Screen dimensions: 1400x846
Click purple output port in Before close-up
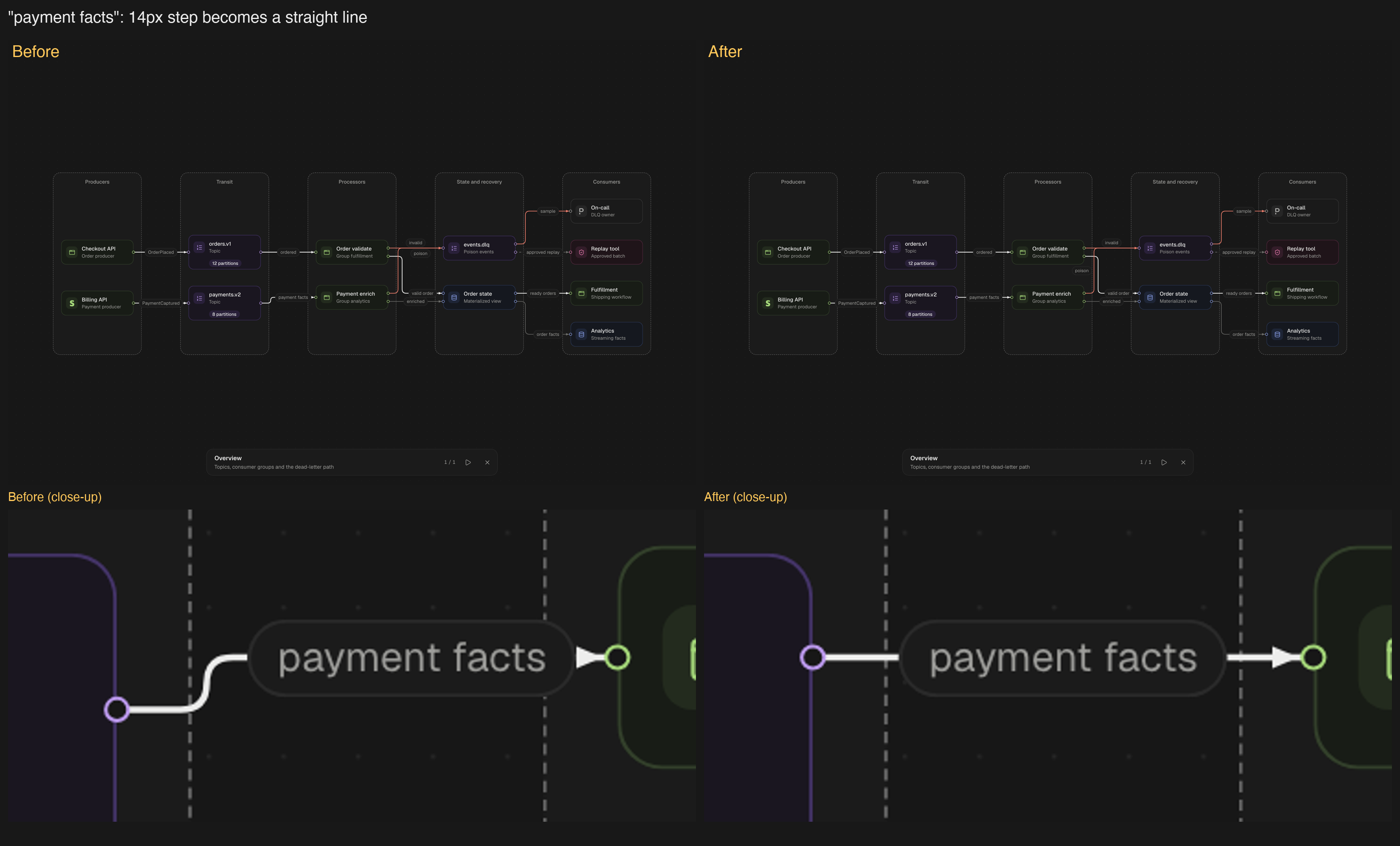(x=117, y=709)
